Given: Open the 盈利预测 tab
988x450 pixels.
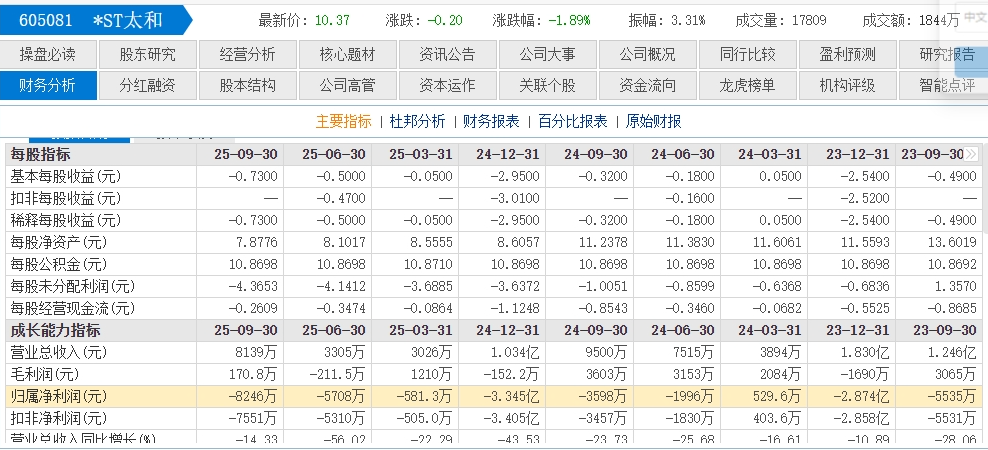Looking at the screenshot, I should click(x=847, y=54).
